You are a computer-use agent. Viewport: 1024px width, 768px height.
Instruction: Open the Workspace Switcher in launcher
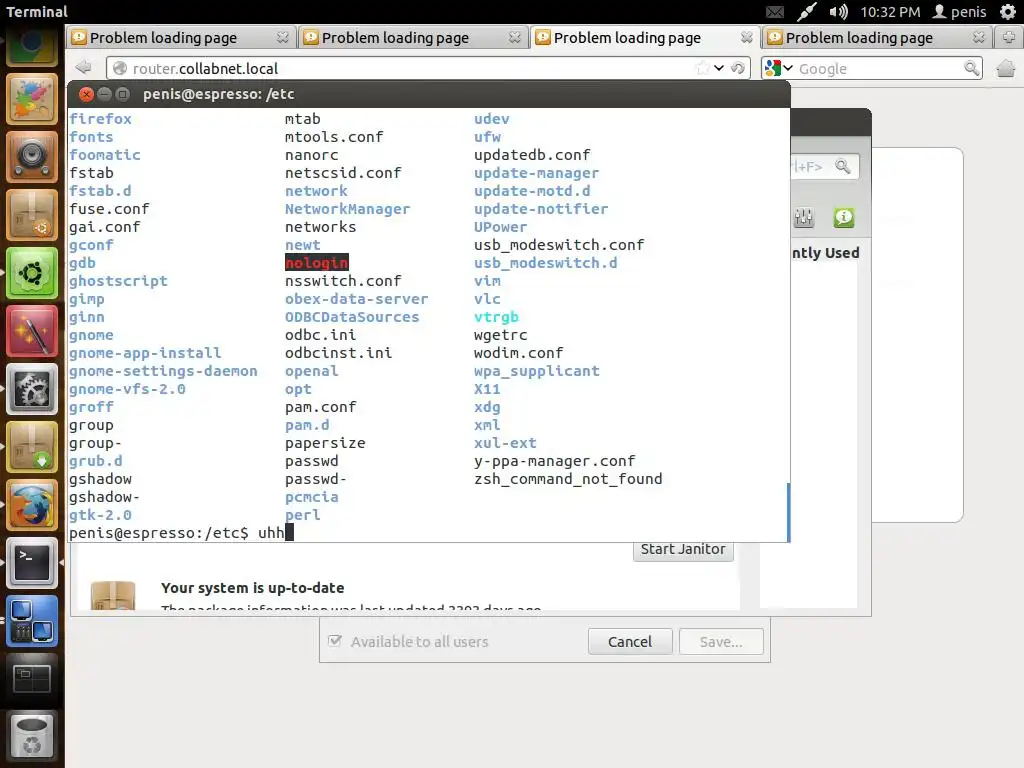point(31,679)
